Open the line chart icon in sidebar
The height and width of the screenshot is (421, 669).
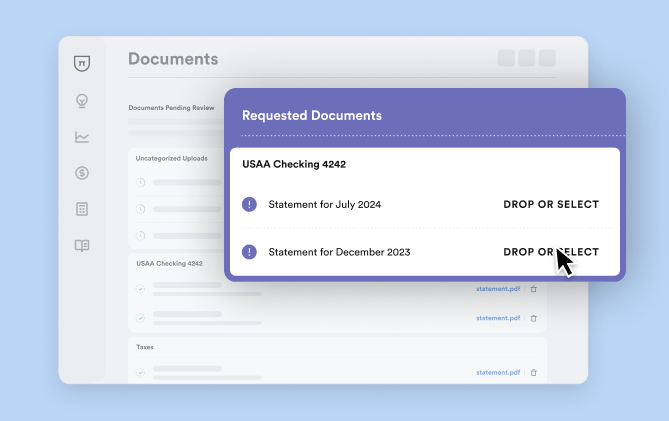82,137
